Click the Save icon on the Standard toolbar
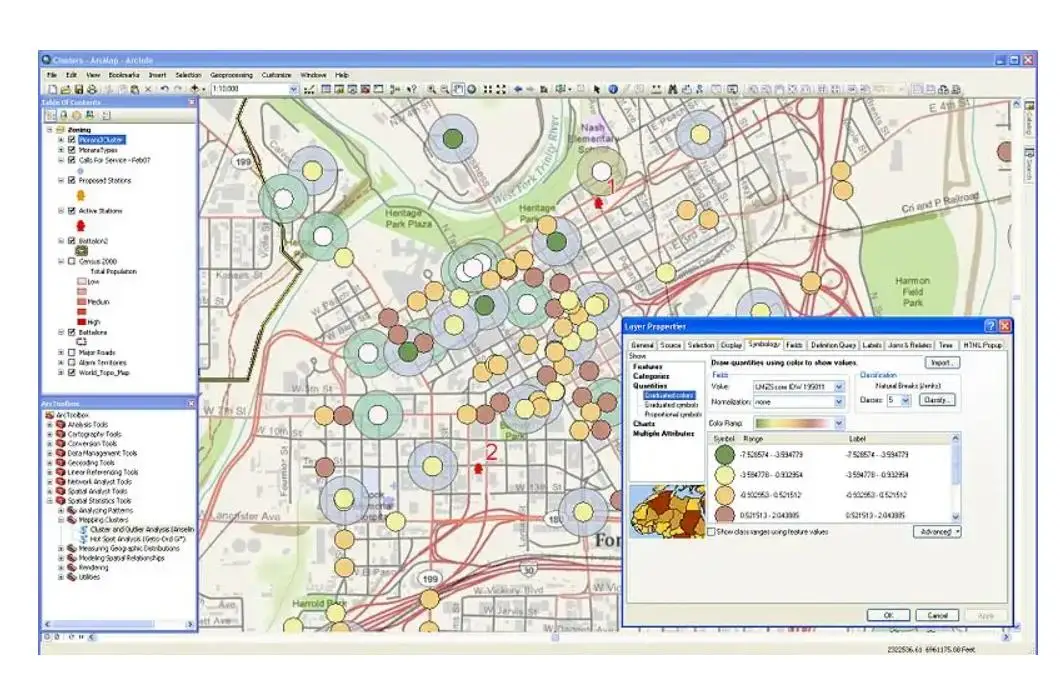Image resolution: width=1063 pixels, height=690 pixels. click(78, 88)
